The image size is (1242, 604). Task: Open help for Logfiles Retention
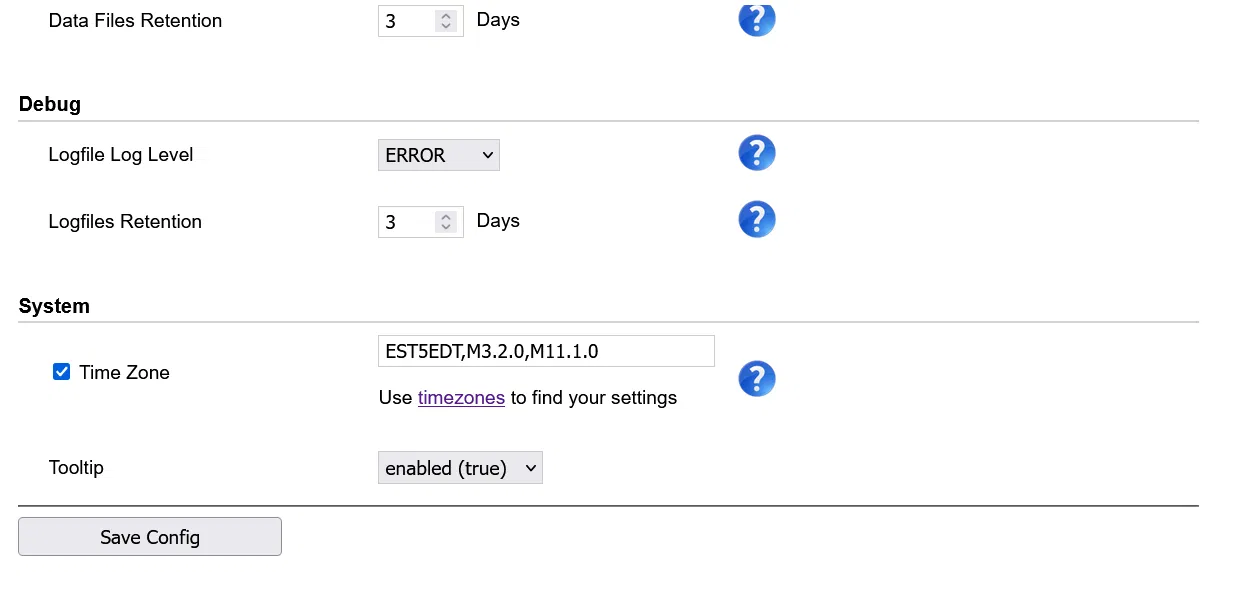pyautogui.click(x=757, y=219)
